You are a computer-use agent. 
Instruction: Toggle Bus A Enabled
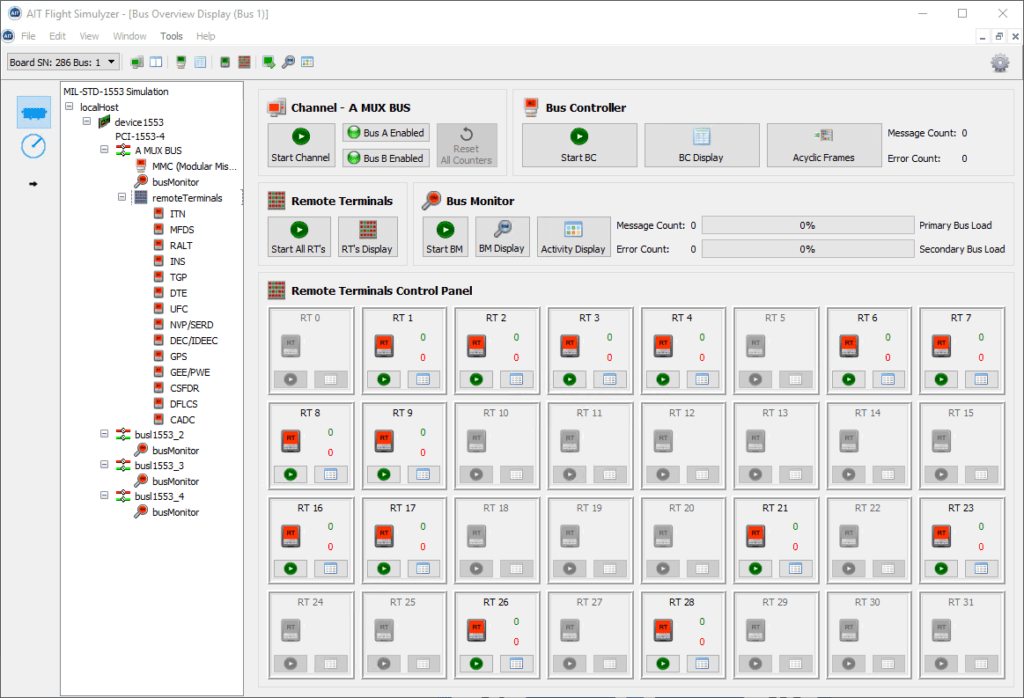coord(384,133)
